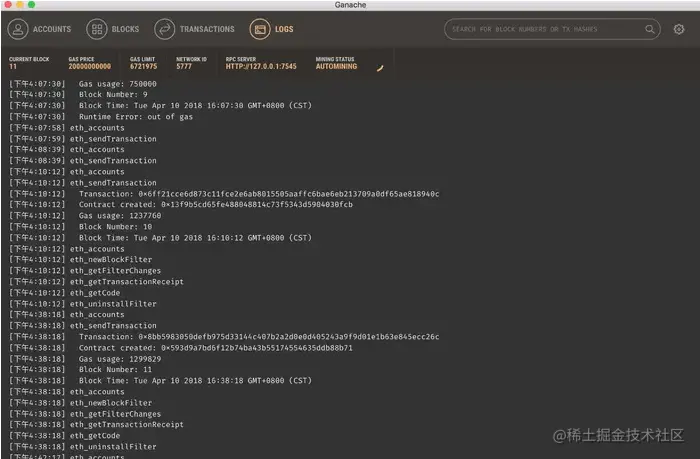Select Contract created 0x593d9a7b… line
700x459 pixels.
click(x=181, y=348)
